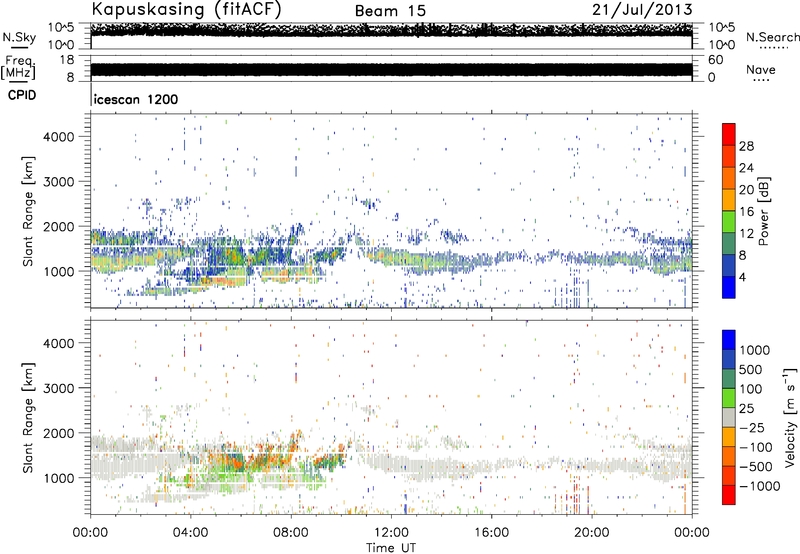Click the gray segment of the velocity color bar
800x554 pixels.
point(729,417)
